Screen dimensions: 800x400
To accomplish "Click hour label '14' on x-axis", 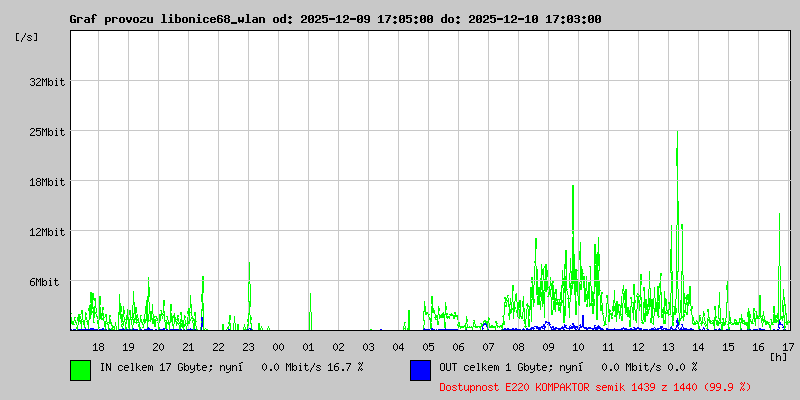I will tap(698, 347).
